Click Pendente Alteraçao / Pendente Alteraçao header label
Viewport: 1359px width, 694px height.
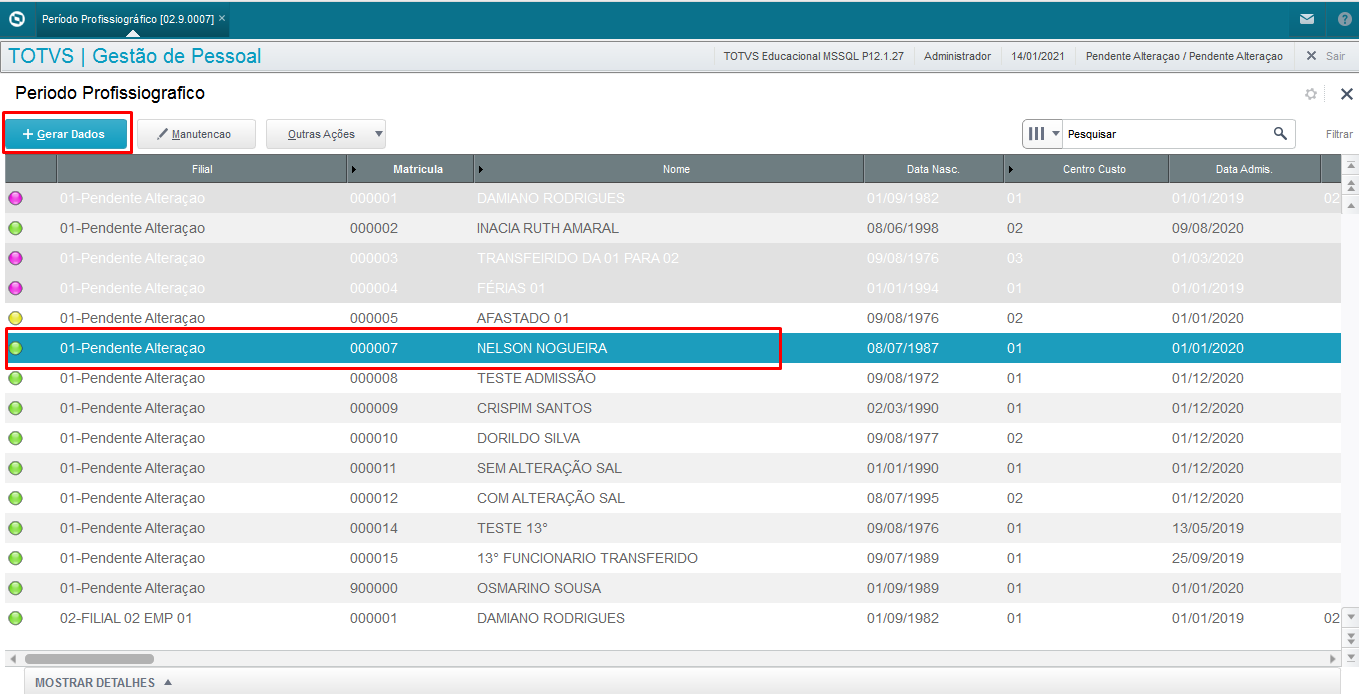[x=1184, y=56]
